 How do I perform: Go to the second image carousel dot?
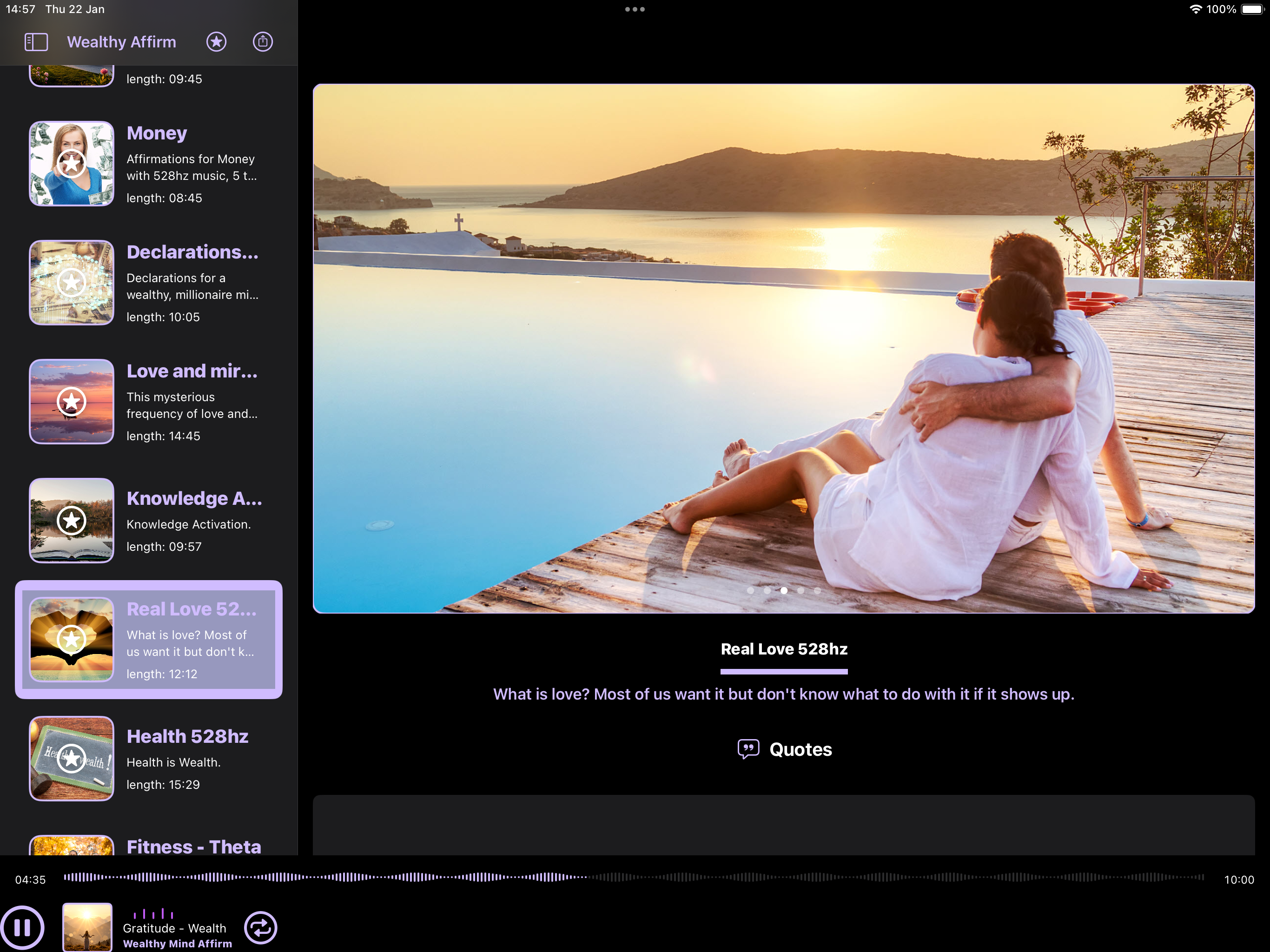click(767, 590)
